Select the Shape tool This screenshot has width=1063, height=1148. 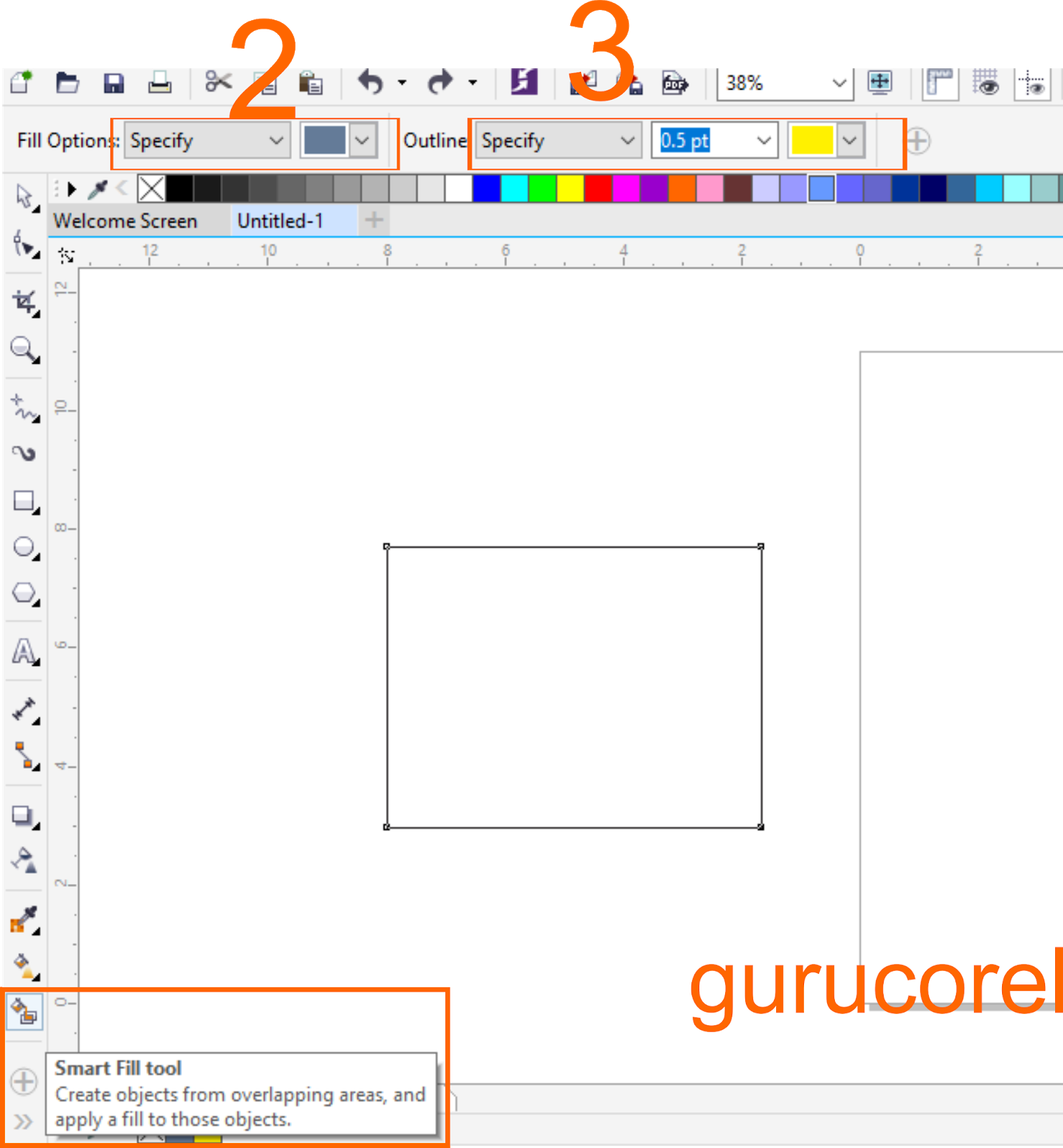(x=25, y=244)
